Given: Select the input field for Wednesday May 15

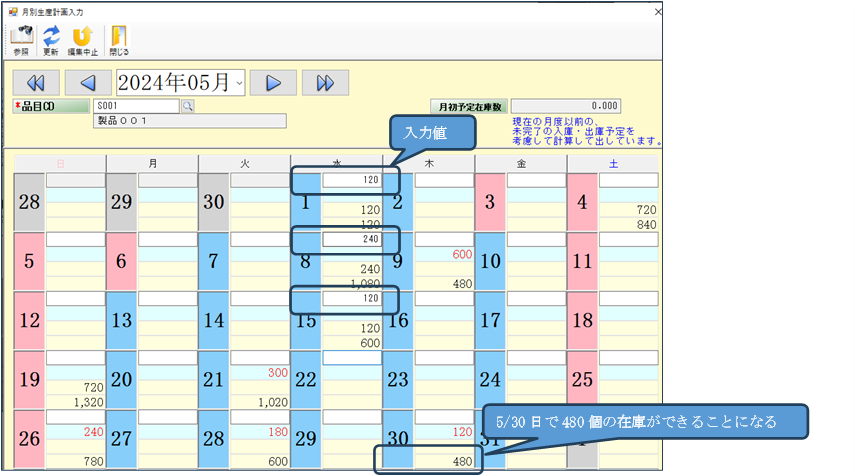Looking at the screenshot, I should (x=353, y=299).
